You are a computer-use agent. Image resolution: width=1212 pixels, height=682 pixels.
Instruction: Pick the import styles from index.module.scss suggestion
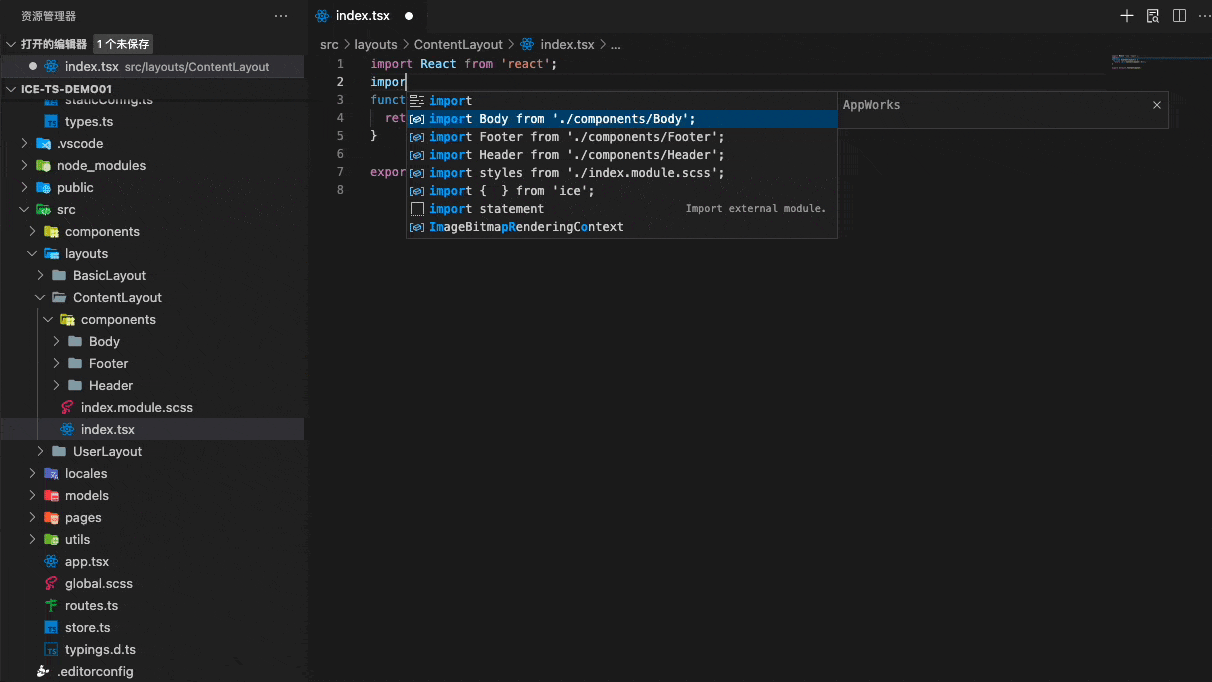577,173
